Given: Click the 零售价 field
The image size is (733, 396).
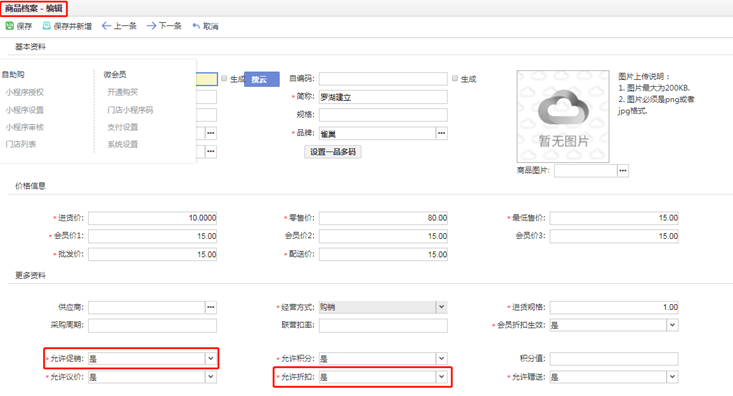Looking at the screenshot, I should [x=383, y=218].
